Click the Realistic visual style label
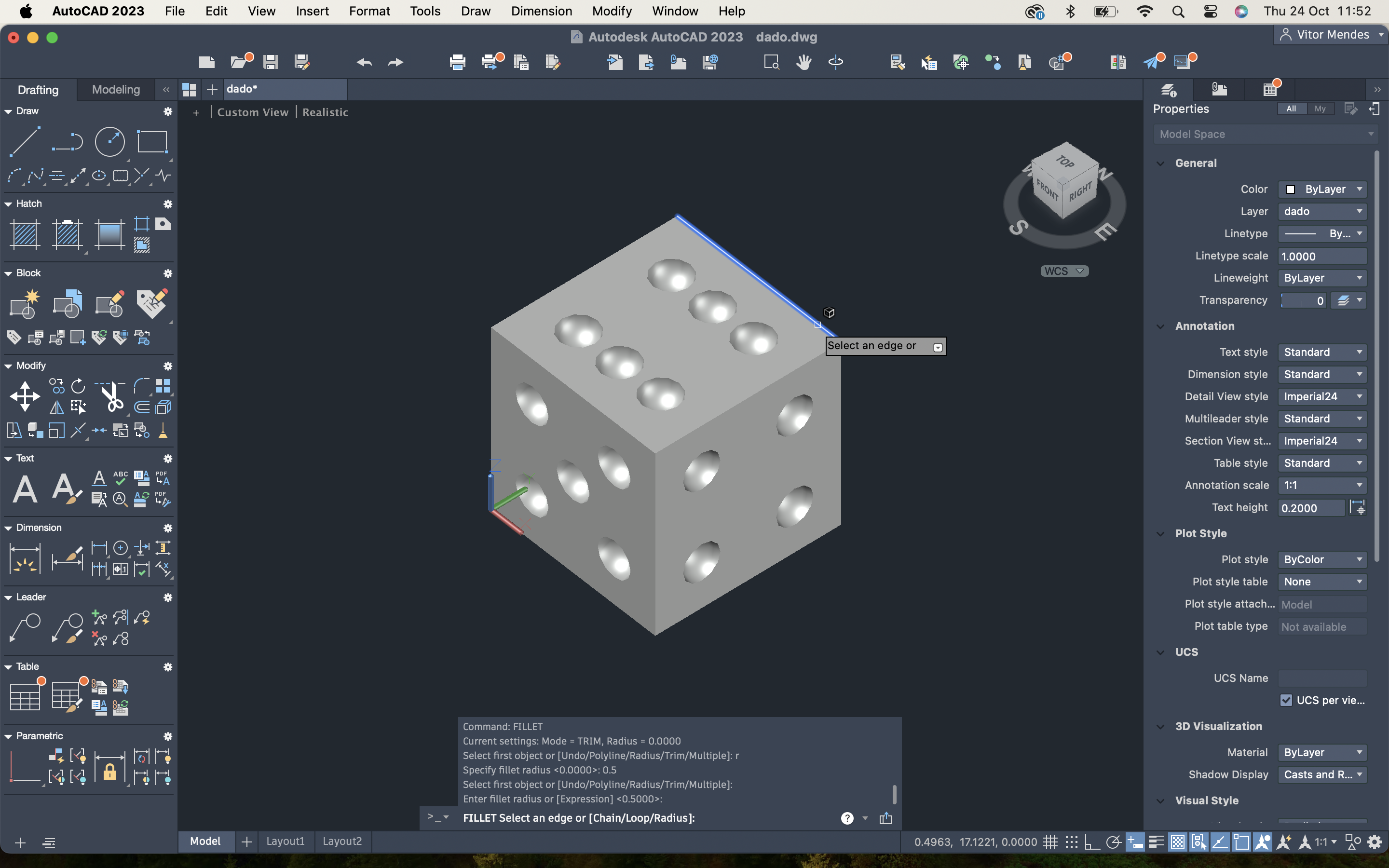Image resolution: width=1389 pixels, height=868 pixels. pos(326,112)
